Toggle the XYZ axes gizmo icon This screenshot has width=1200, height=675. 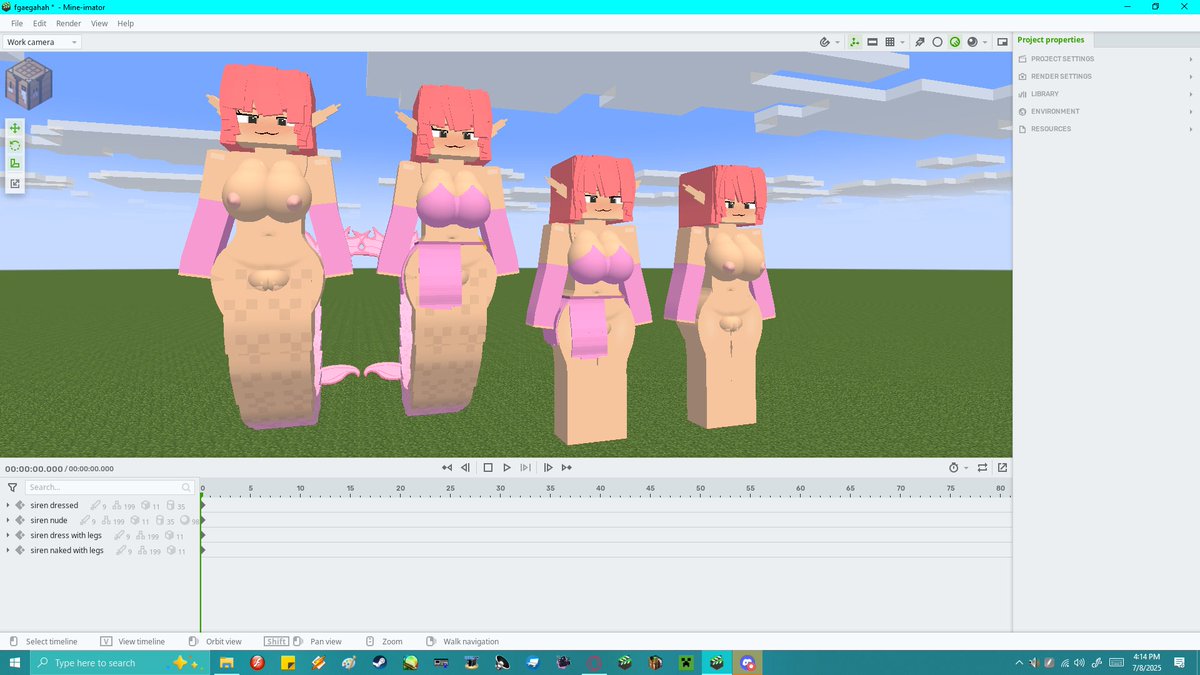click(x=854, y=42)
